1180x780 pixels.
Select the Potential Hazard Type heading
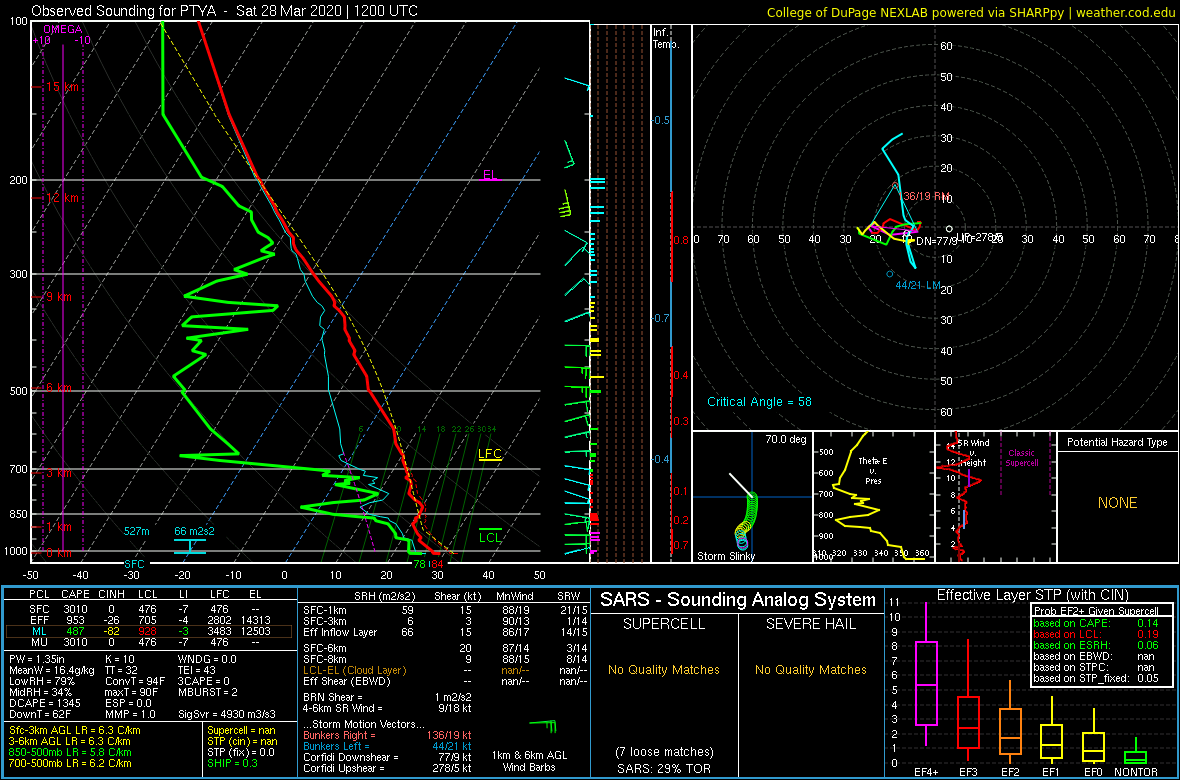[x=1118, y=443]
